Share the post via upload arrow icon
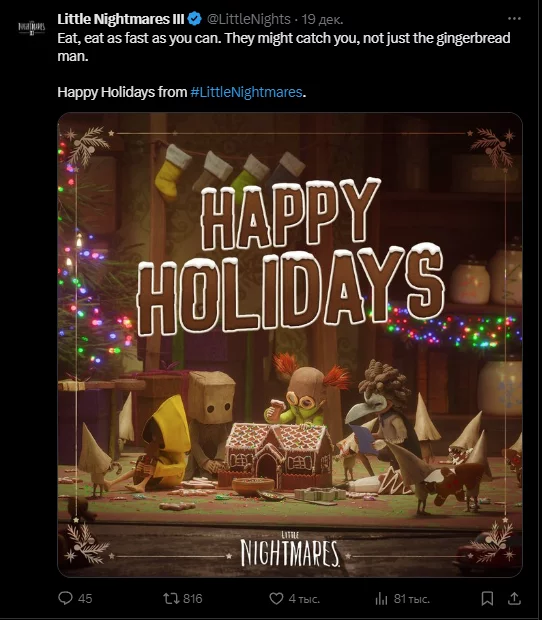This screenshot has width=542, height=620. click(x=514, y=598)
